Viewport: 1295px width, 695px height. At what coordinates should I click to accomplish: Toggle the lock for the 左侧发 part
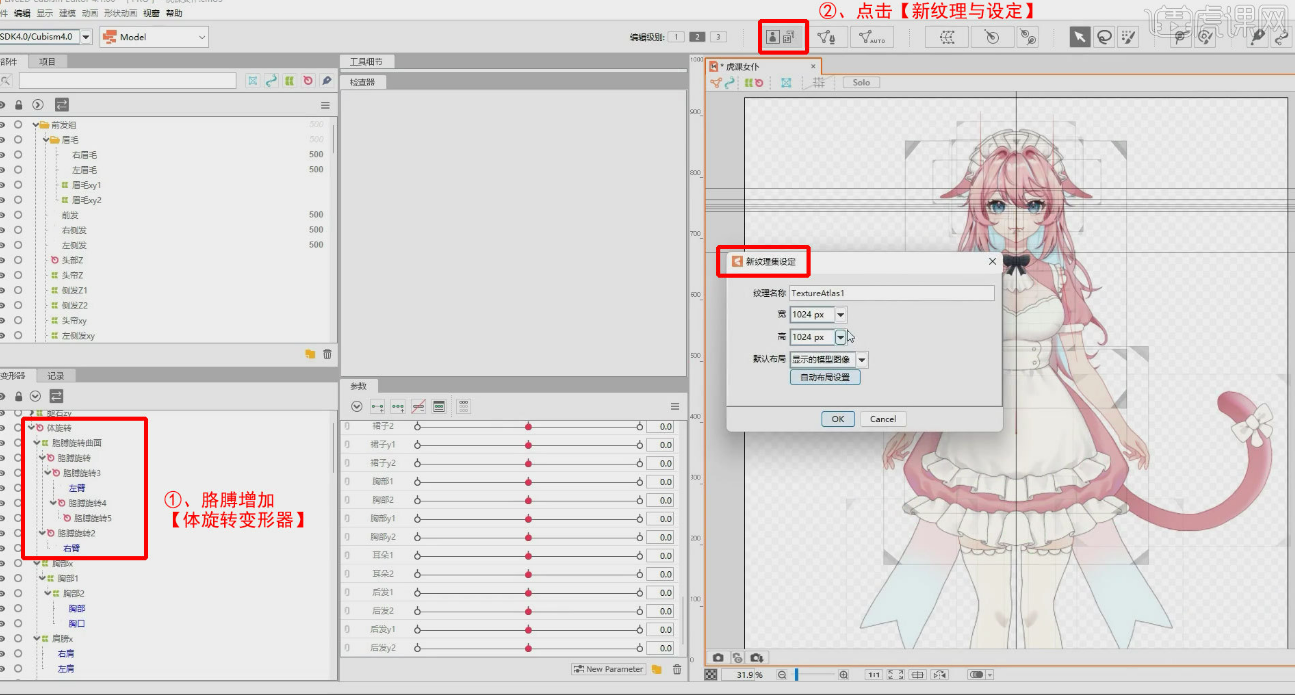18,245
